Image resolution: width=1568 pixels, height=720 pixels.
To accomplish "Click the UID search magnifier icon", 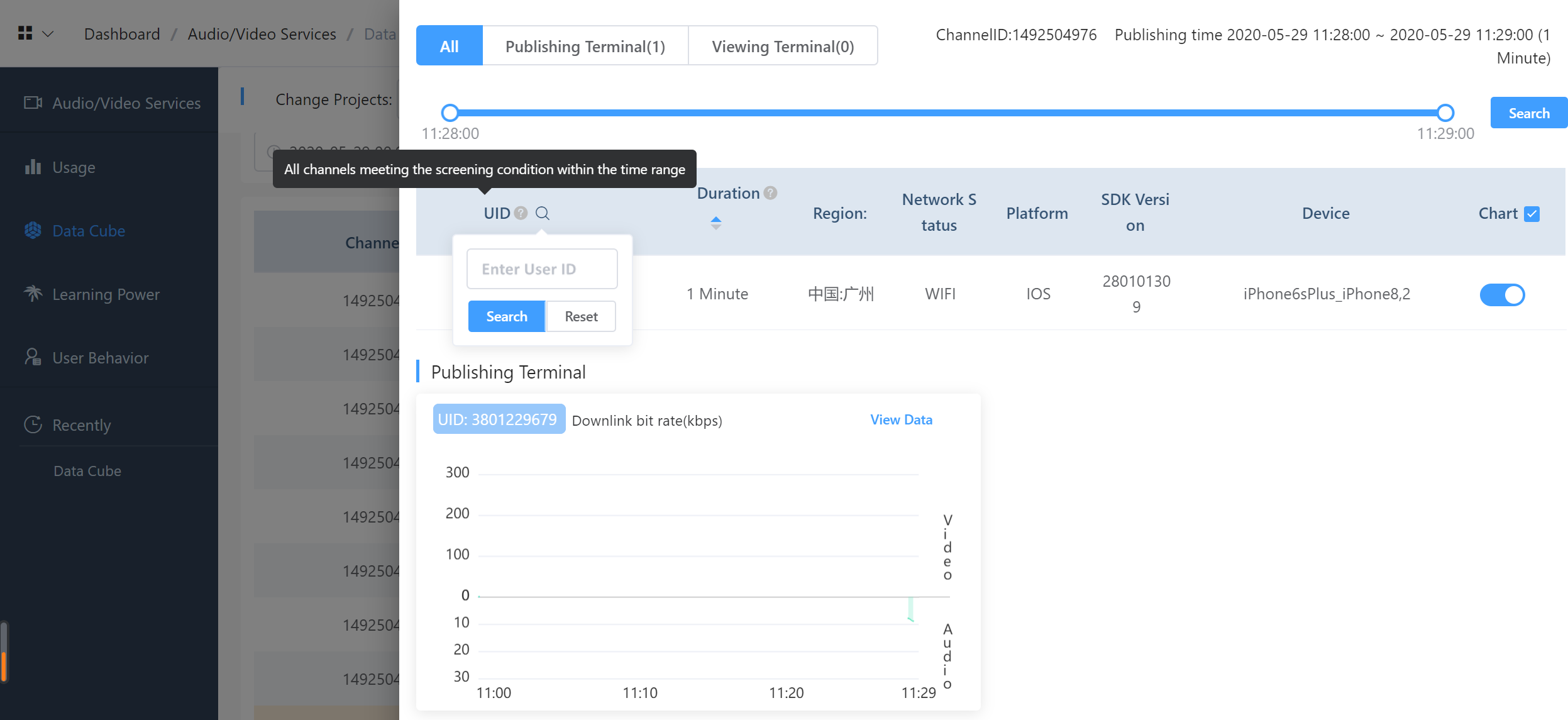I will [542, 213].
